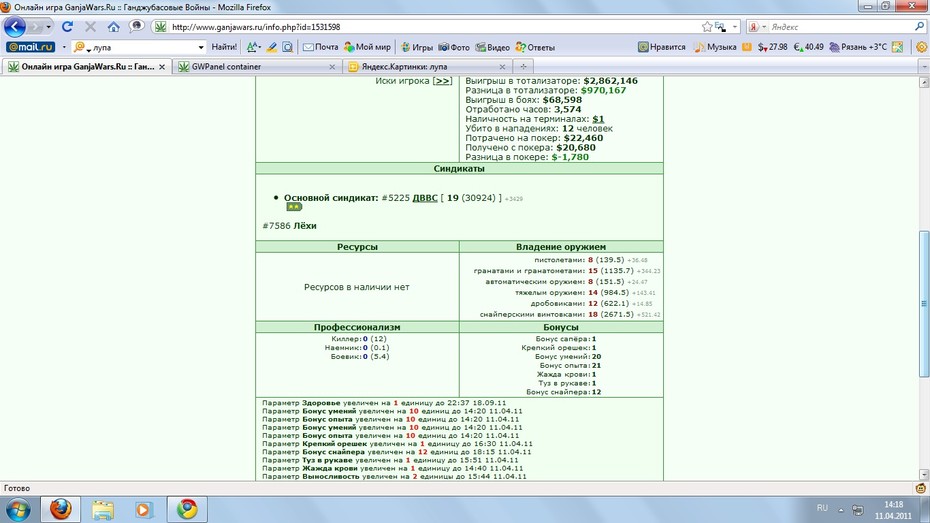The image size is (930, 523).
Task: Open the Mail.ru toolbar settings gear icon
Action: [x=921, y=47]
